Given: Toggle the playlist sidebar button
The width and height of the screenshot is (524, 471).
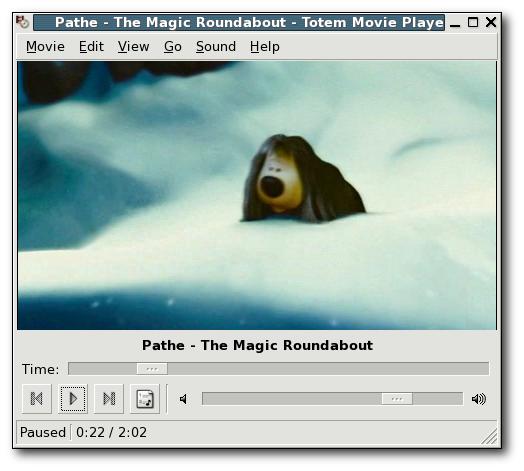Looking at the screenshot, I should [145, 398].
